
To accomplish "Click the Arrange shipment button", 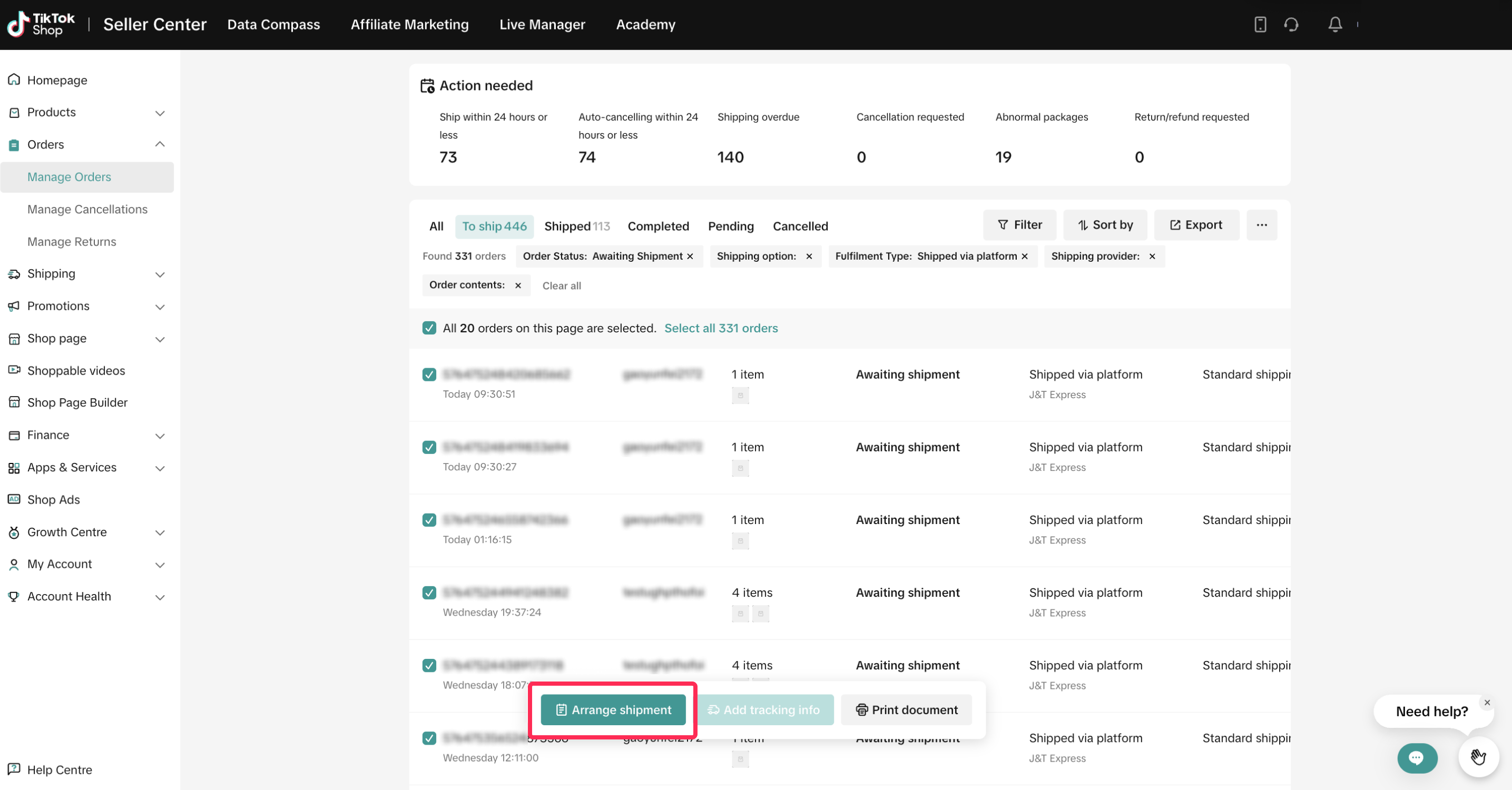I will [613, 709].
